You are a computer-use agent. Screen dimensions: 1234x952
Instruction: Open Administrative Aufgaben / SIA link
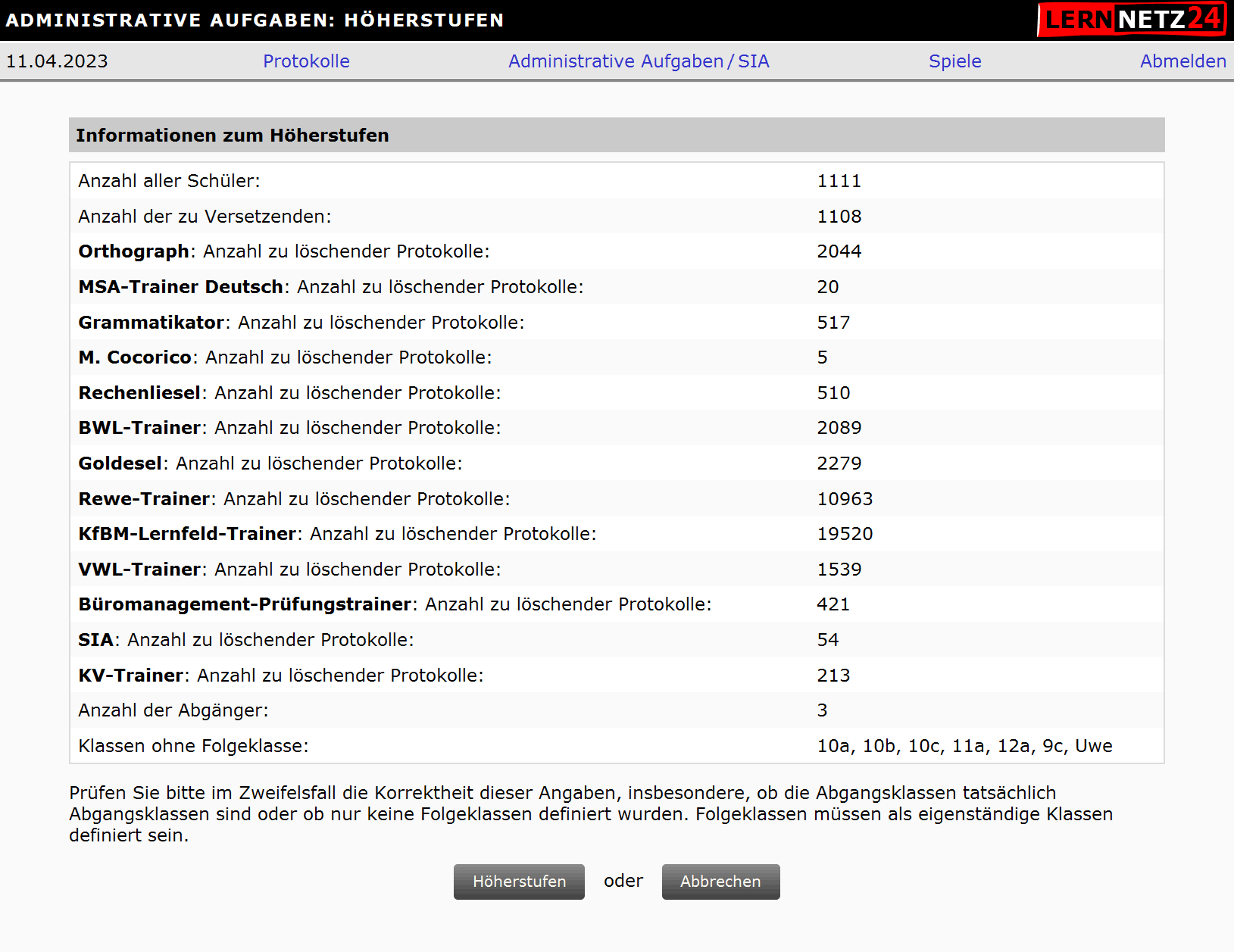pos(639,61)
